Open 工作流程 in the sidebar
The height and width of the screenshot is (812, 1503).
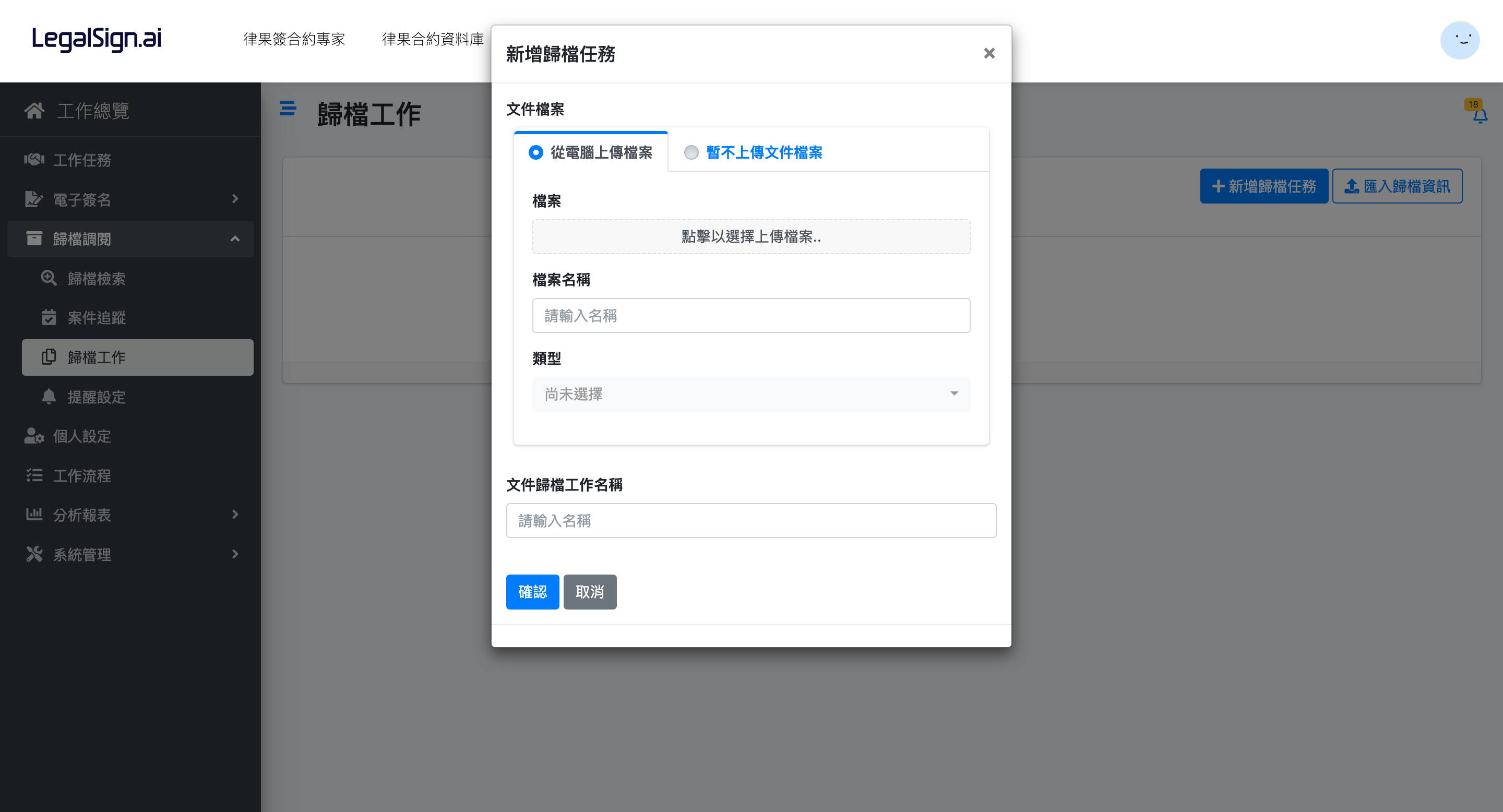point(129,475)
